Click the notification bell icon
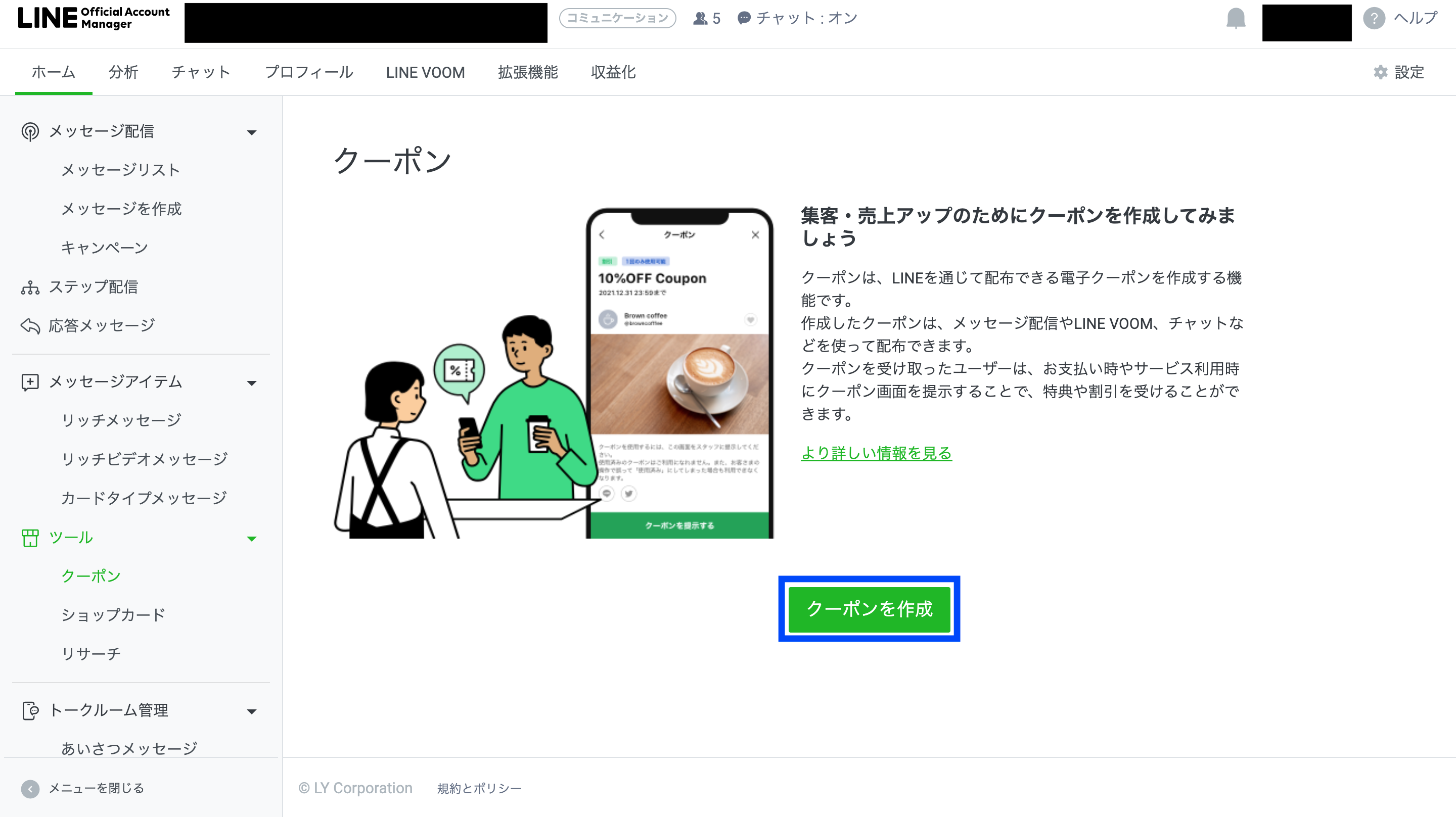 1236,19
